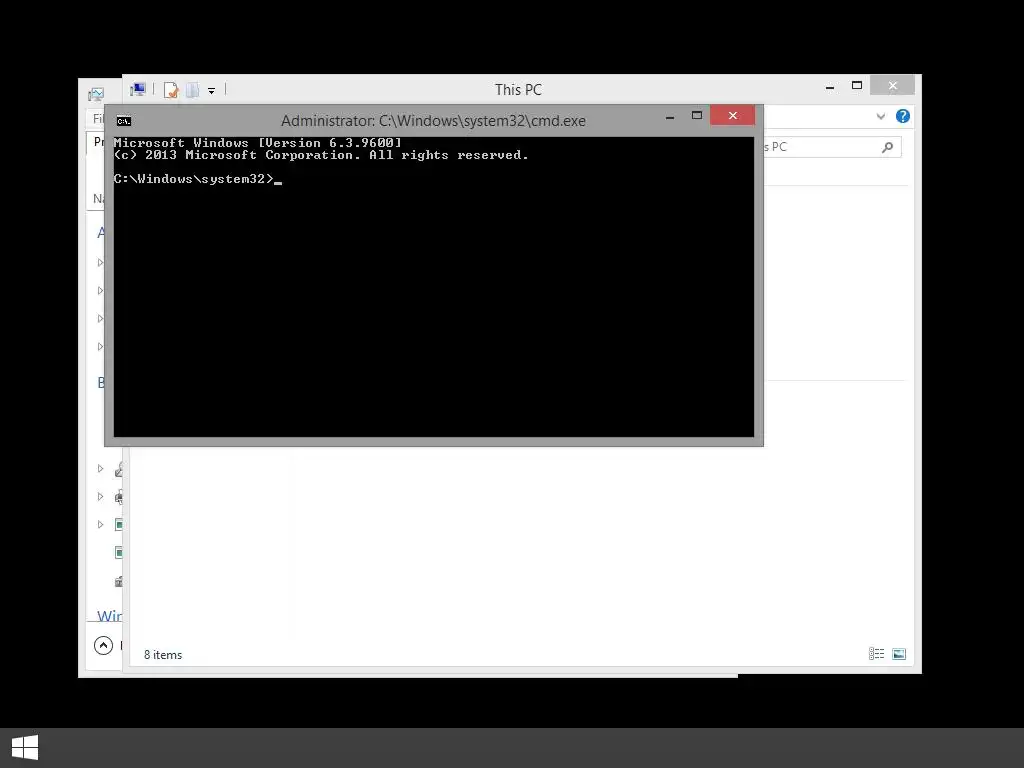Viewport: 1024px width, 768px height.
Task: Click the "Microsoft Windows [Version 6.3.9600]" line
Action: (257, 142)
